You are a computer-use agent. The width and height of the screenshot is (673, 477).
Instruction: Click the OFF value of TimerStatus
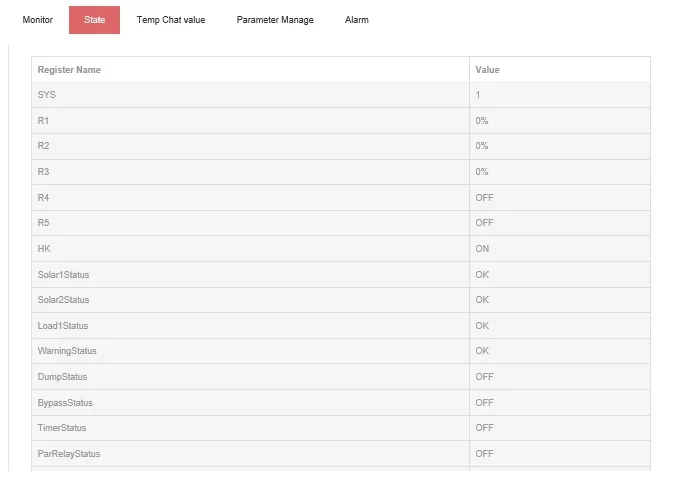coord(484,428)
